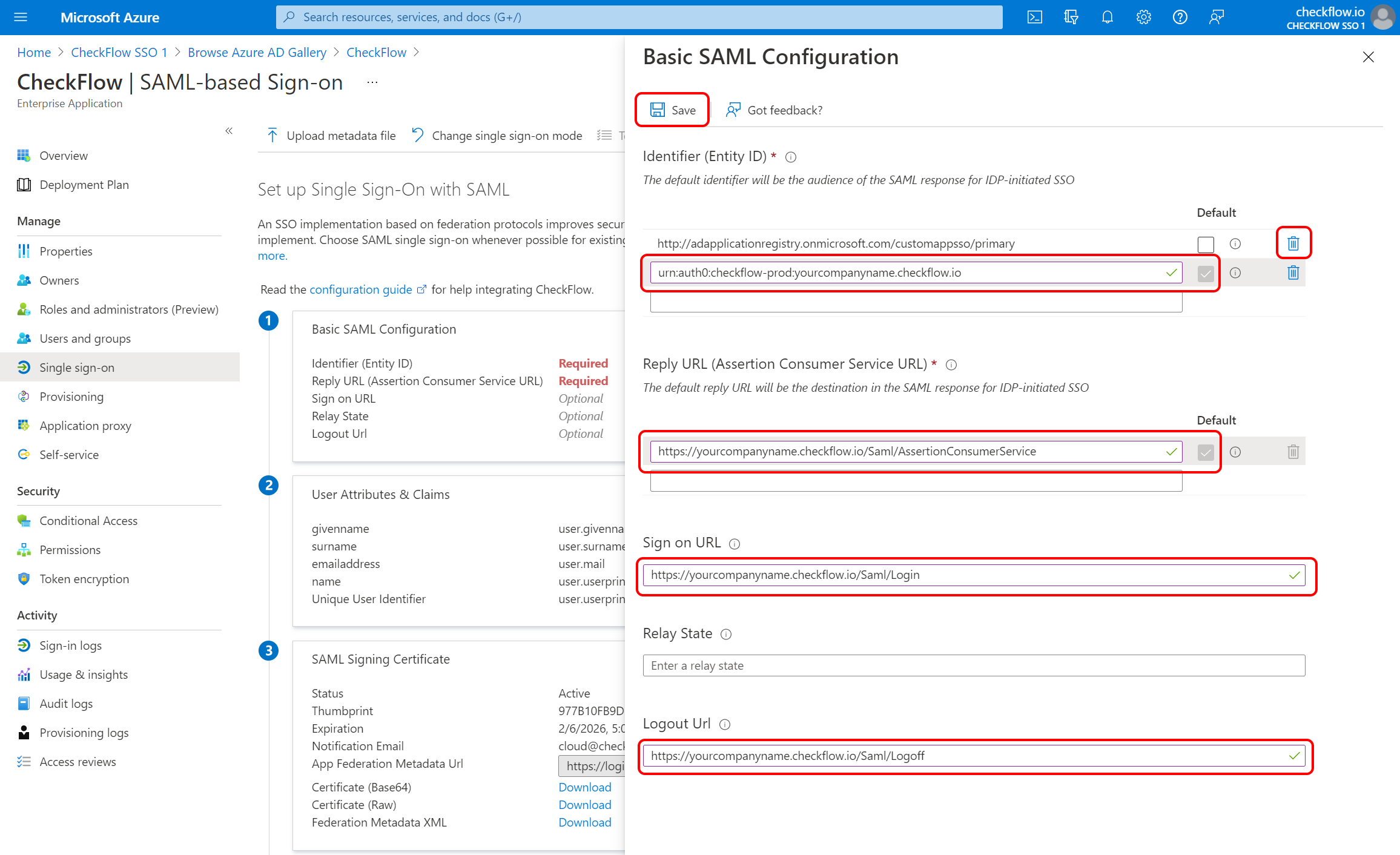Click the Relay State input field
1400x855 pixels.
[974, 665]
